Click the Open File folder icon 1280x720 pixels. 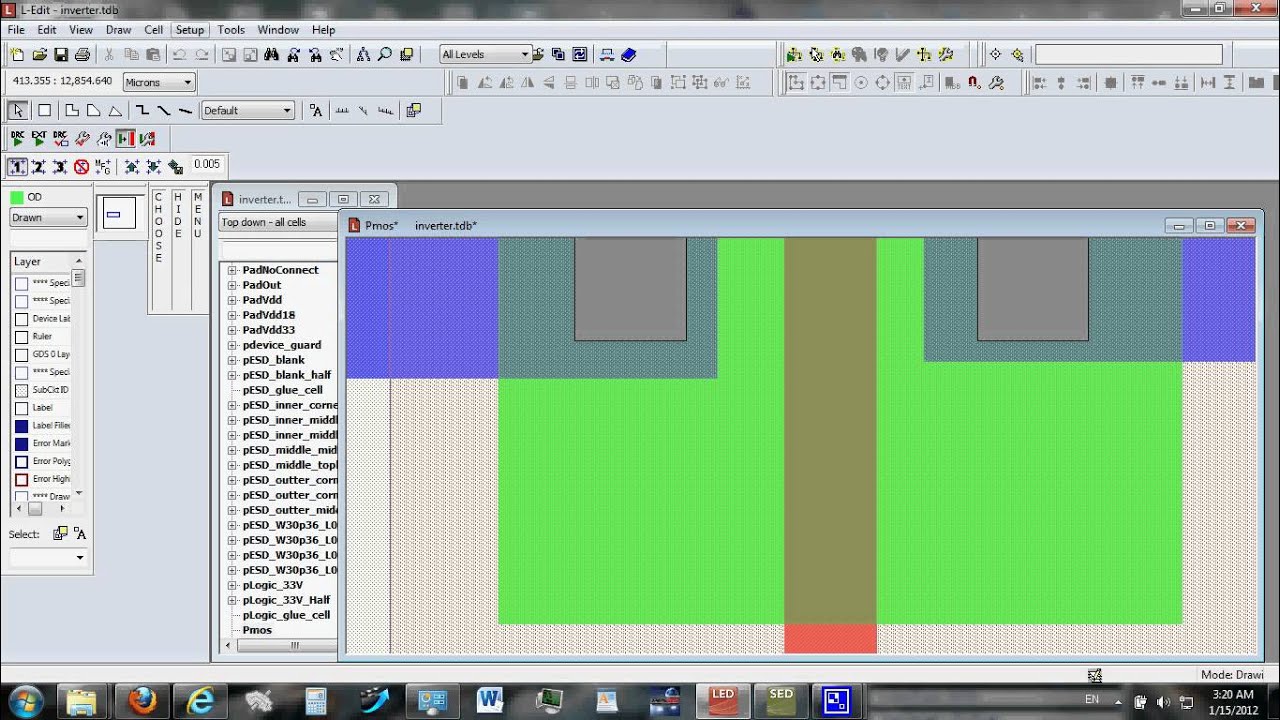point(39,55)
